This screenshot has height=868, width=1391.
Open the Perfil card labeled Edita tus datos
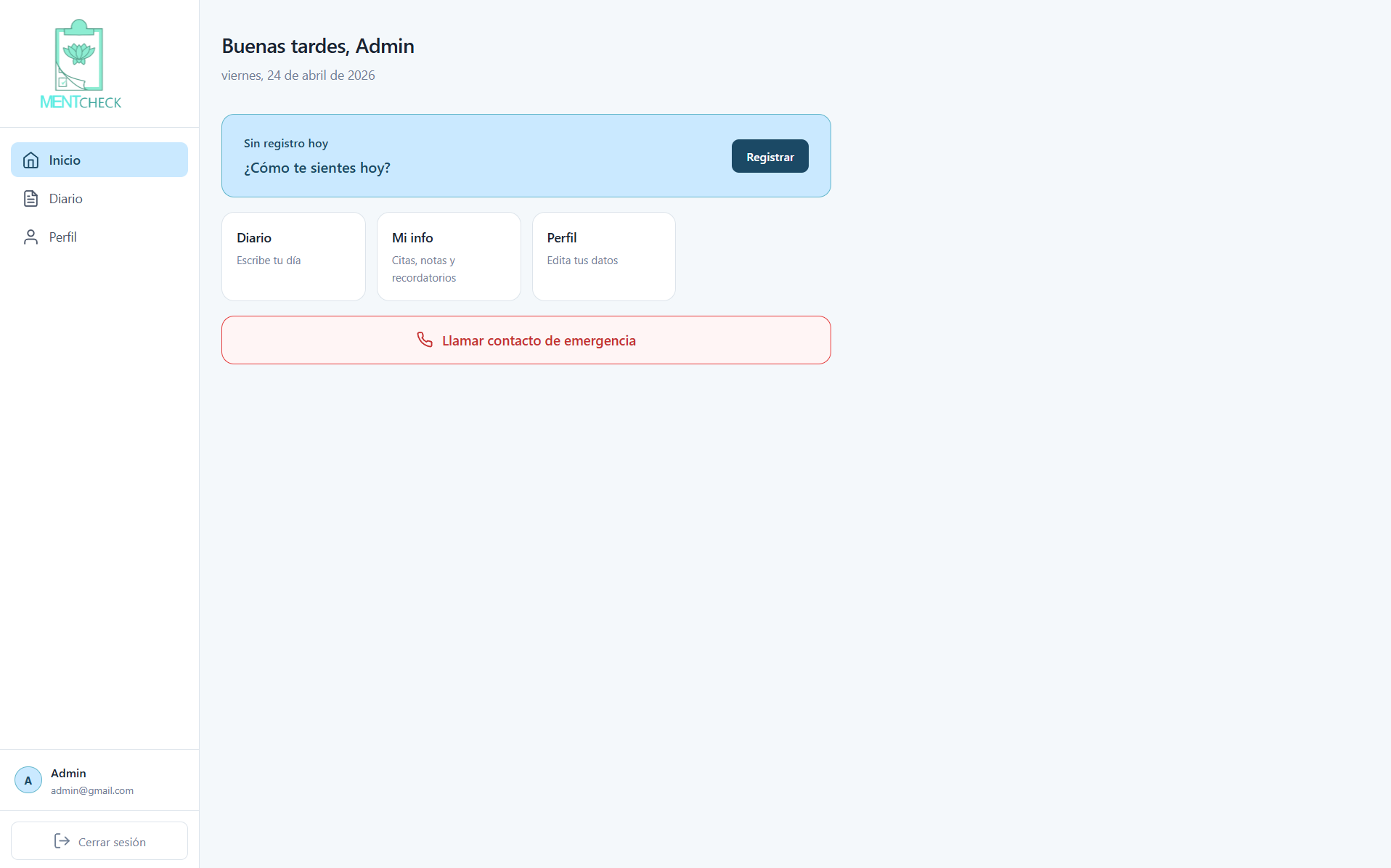pyautogui.click(x=603, y=256)
